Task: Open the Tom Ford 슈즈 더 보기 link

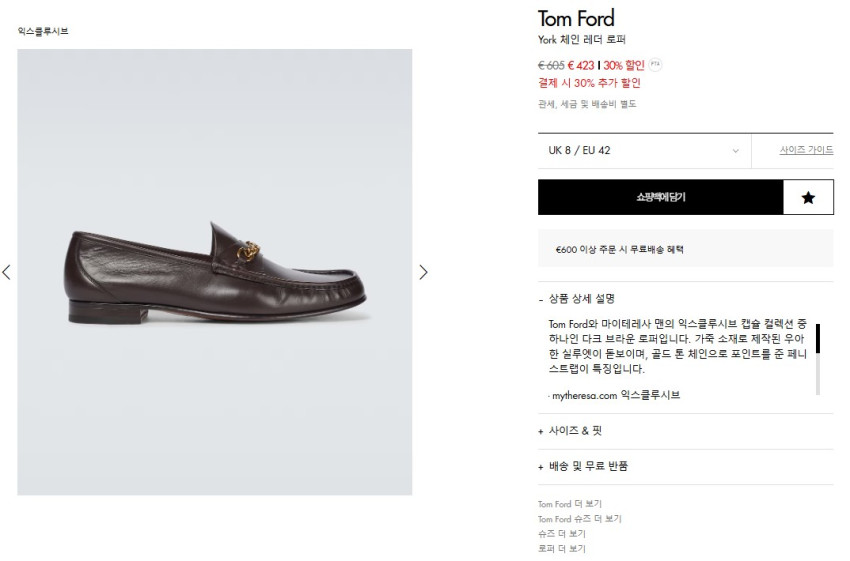Action: click(579, 519)
